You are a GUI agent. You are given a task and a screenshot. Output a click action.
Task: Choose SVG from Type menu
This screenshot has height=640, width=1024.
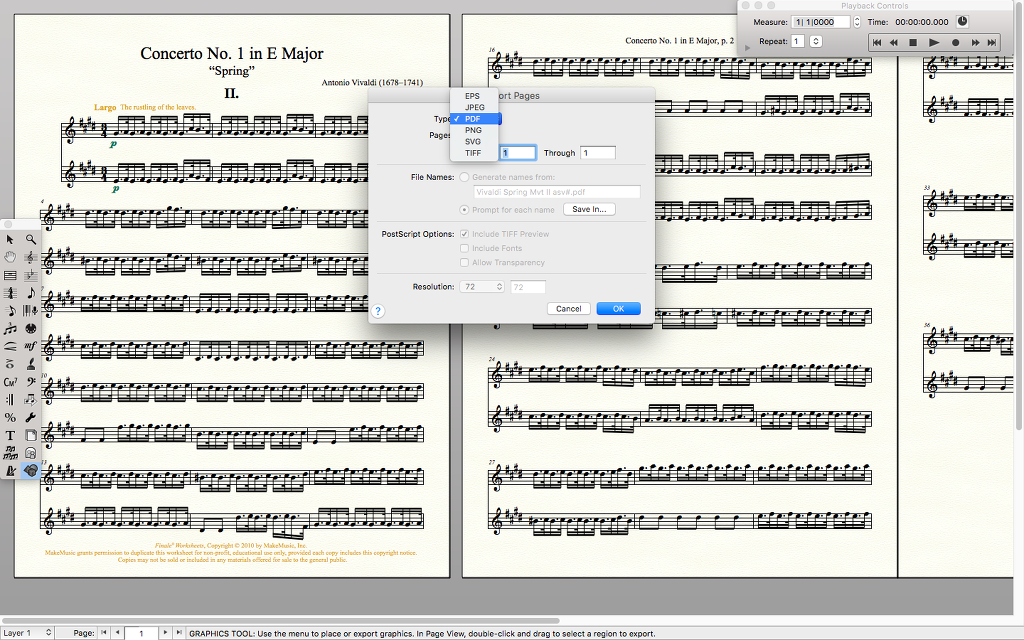475,141
